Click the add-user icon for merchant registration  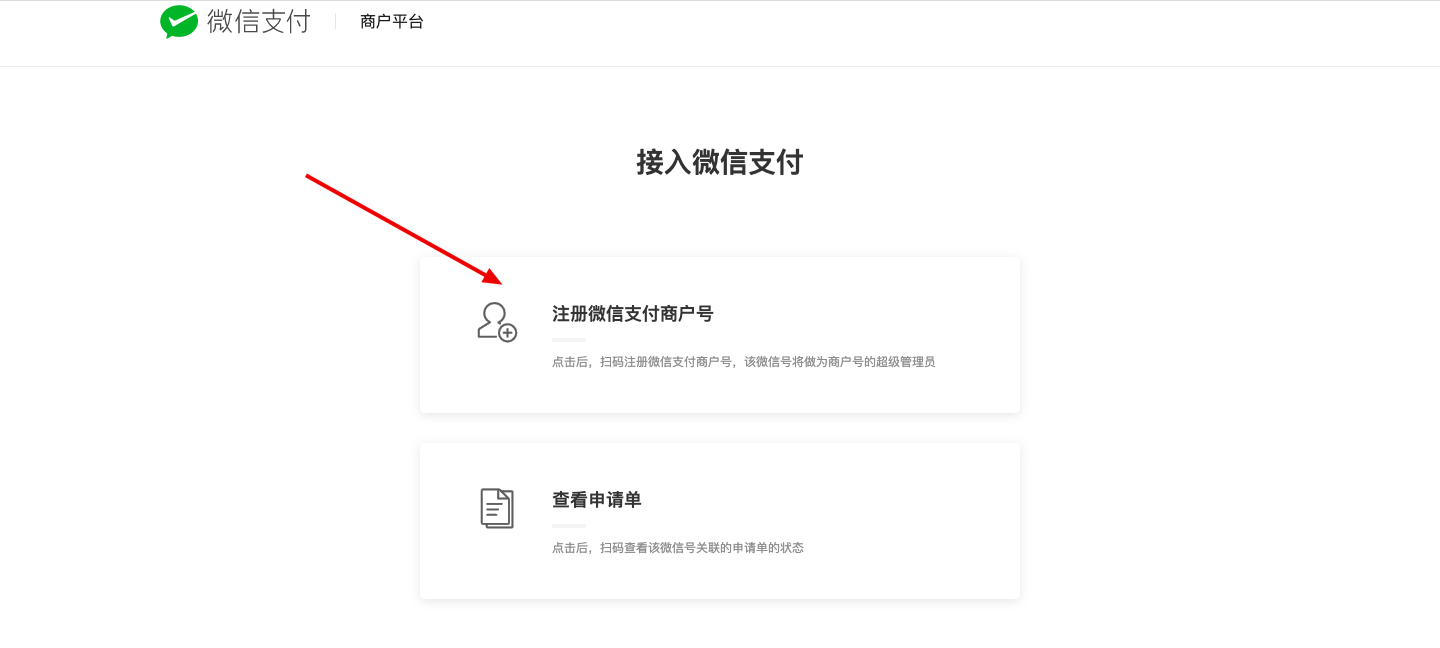(x=497, y=322)
